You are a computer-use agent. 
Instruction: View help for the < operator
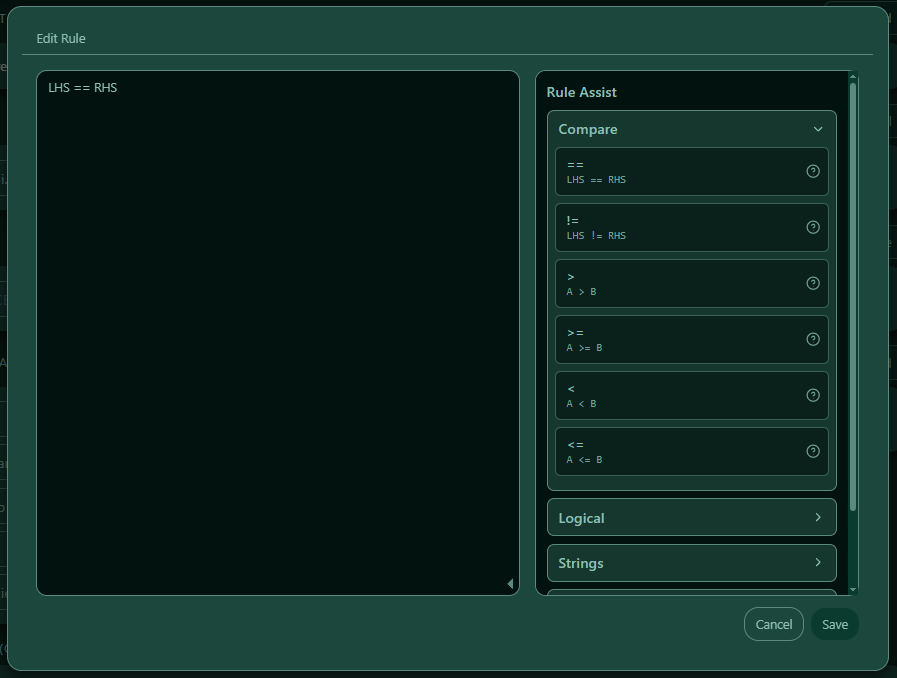click(812, 395)
